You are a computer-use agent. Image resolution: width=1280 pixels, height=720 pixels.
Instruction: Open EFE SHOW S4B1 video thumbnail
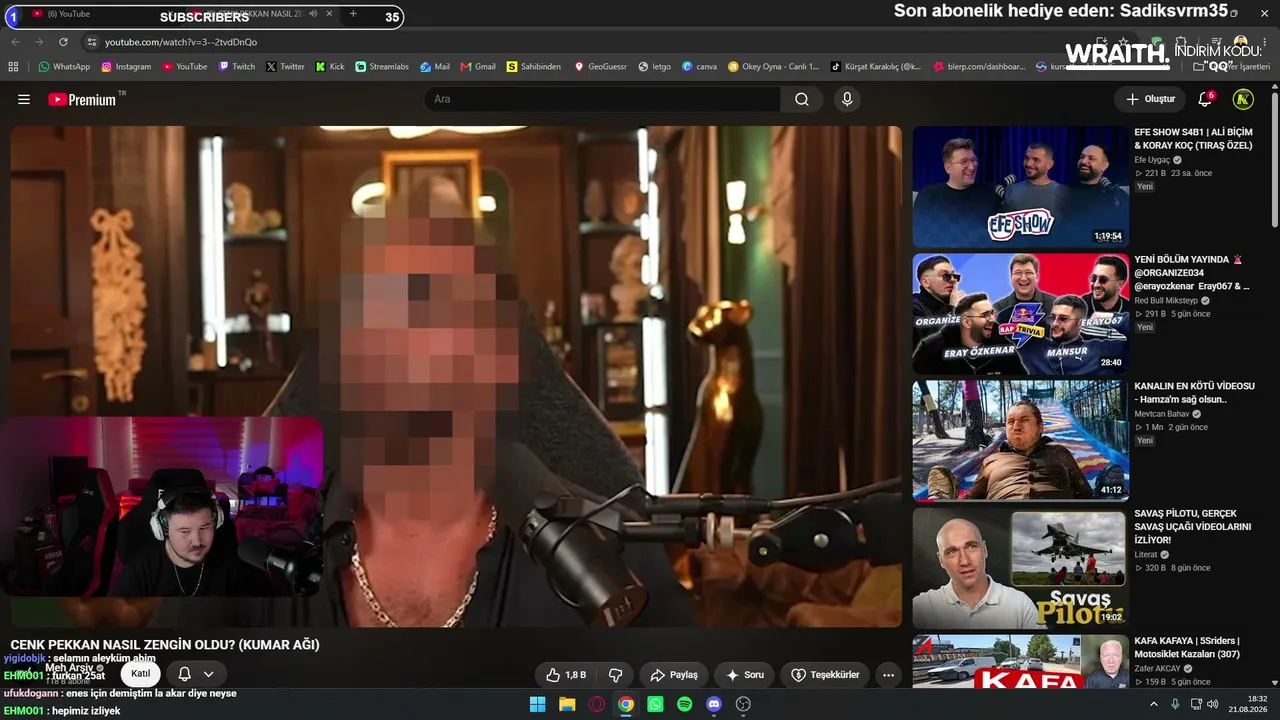point(1020,187)
